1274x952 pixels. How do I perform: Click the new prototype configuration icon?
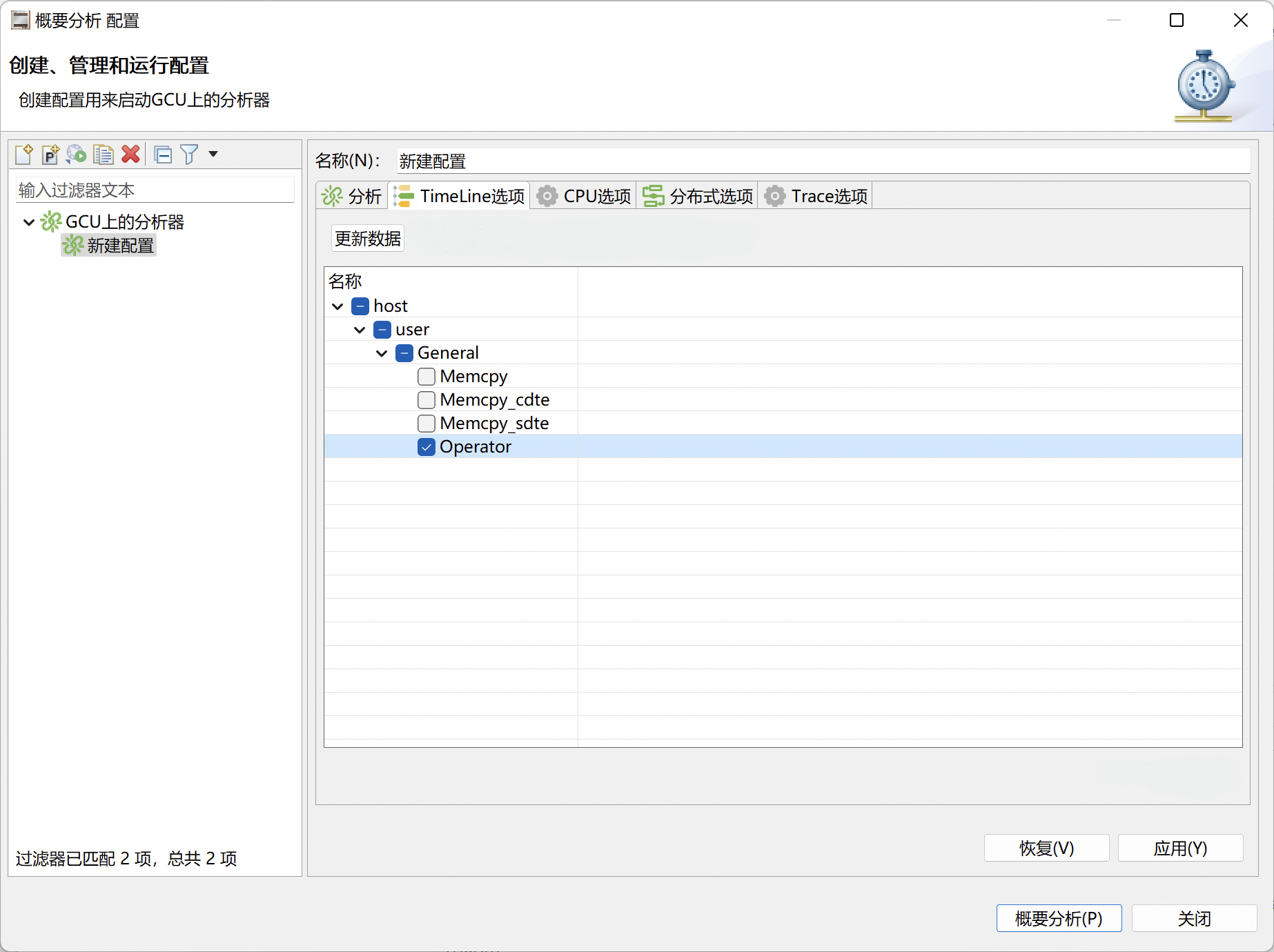click(50, 154)
